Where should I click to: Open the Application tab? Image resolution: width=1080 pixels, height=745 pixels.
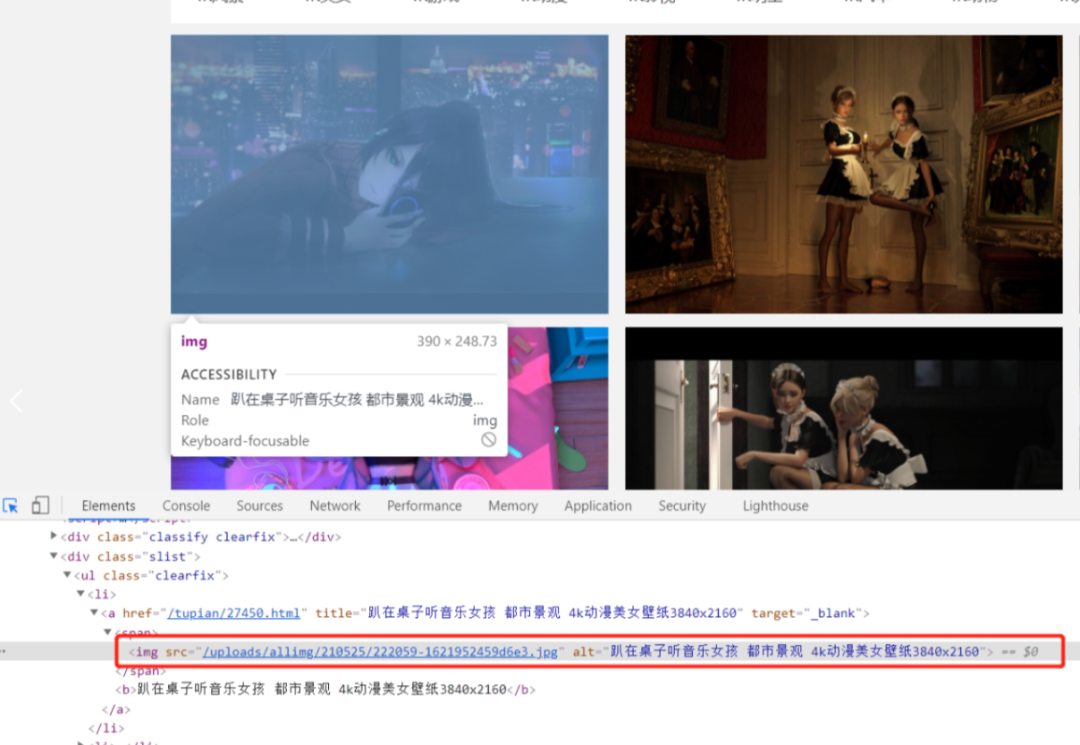point(598,505)
